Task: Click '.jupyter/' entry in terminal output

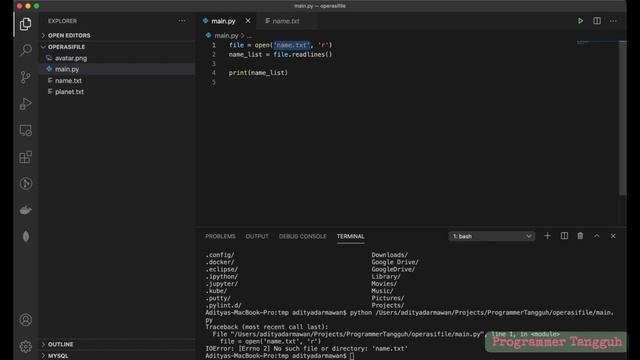Action: pos(221,284)
